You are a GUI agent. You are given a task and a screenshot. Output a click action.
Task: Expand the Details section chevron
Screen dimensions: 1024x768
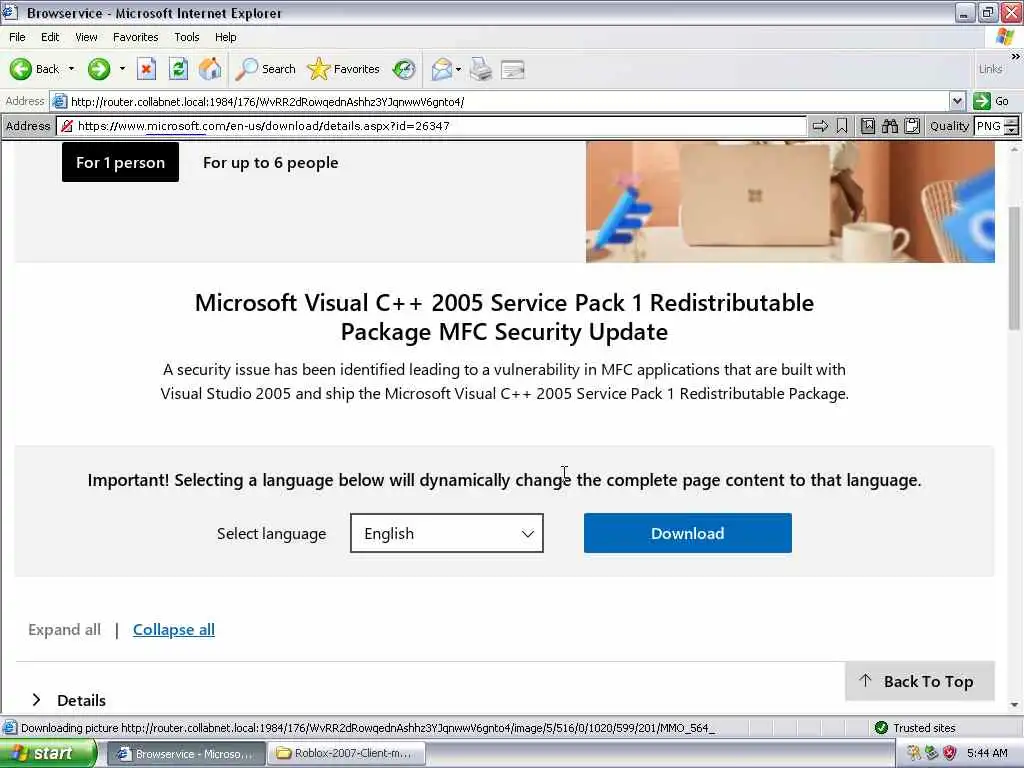pyautogui.click(x=37, y=699)
